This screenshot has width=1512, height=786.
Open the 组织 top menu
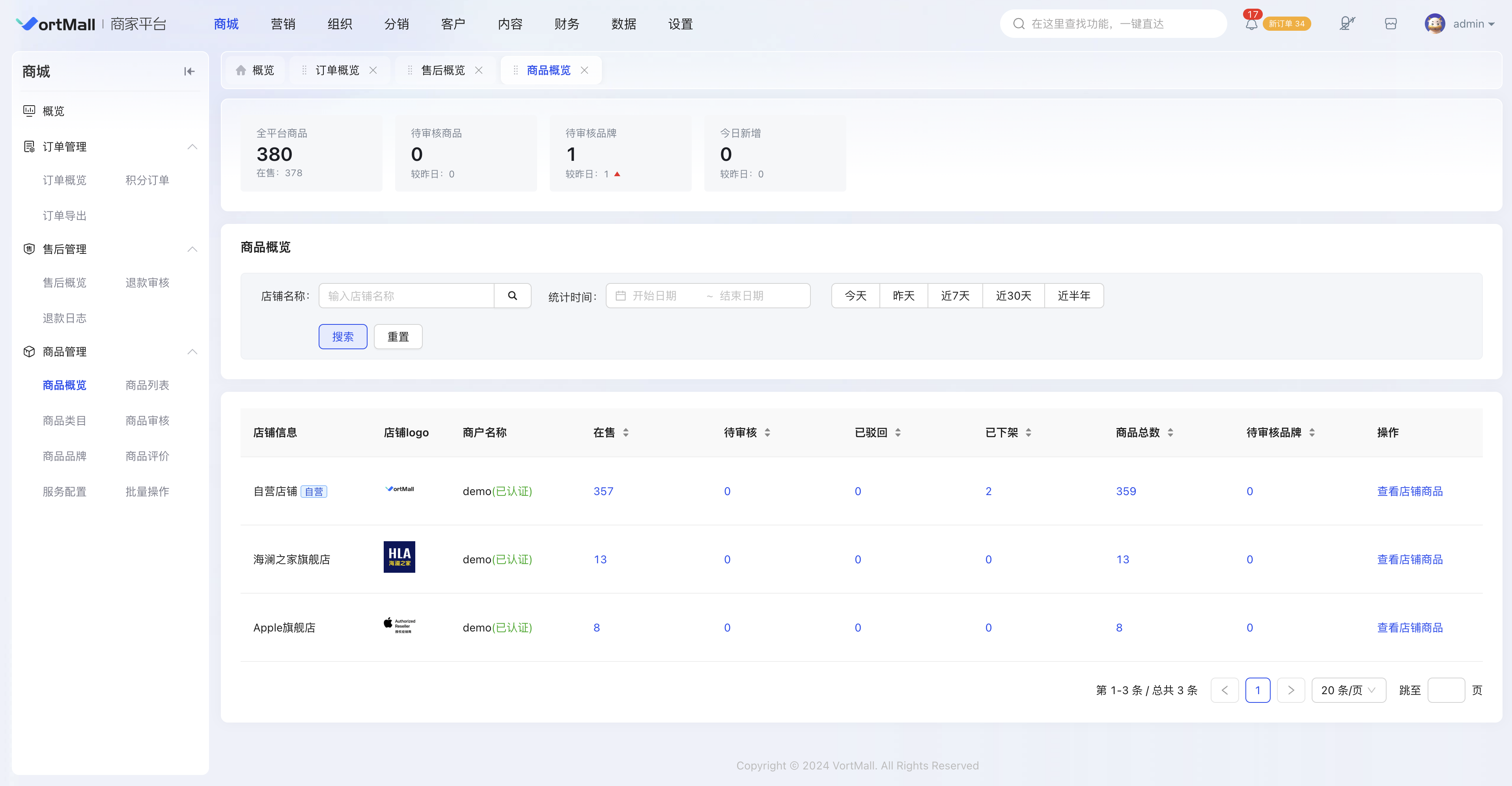tap(340, 24)
